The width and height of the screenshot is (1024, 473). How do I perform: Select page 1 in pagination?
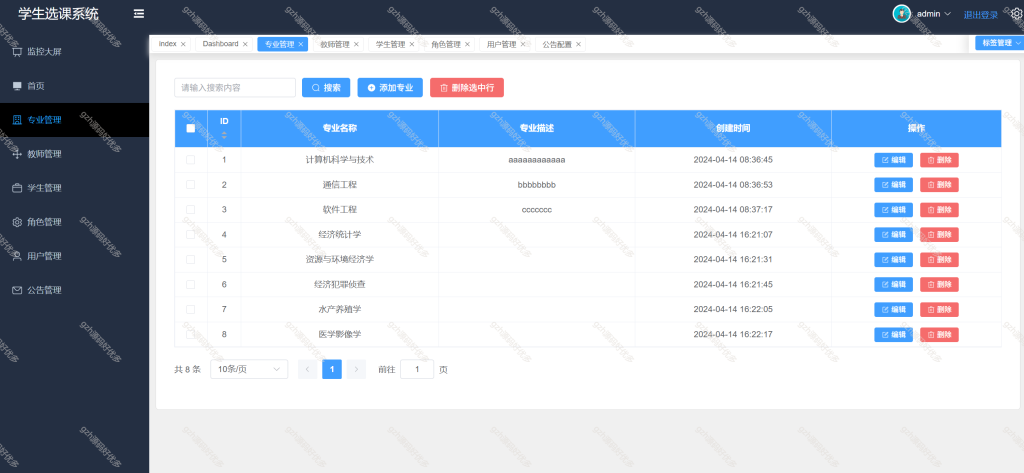tap(332, 369)
